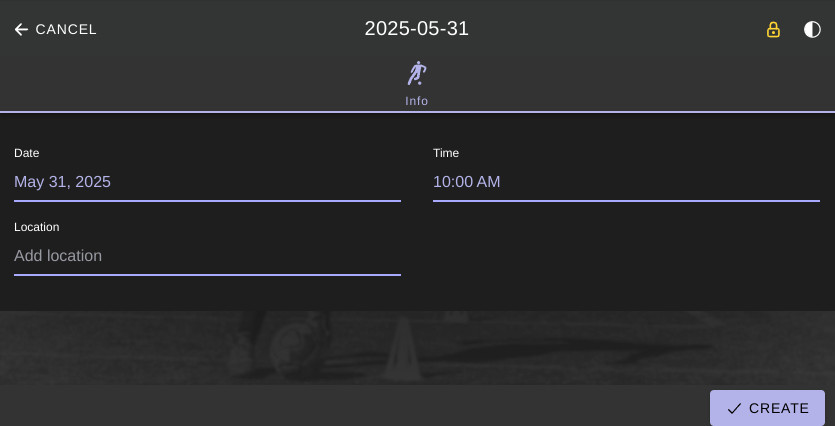Image resolution: width=835 pixels, height=426 pixels.
Task: Click the checkmark icon inside Create
Action: (x=734, y=408)
